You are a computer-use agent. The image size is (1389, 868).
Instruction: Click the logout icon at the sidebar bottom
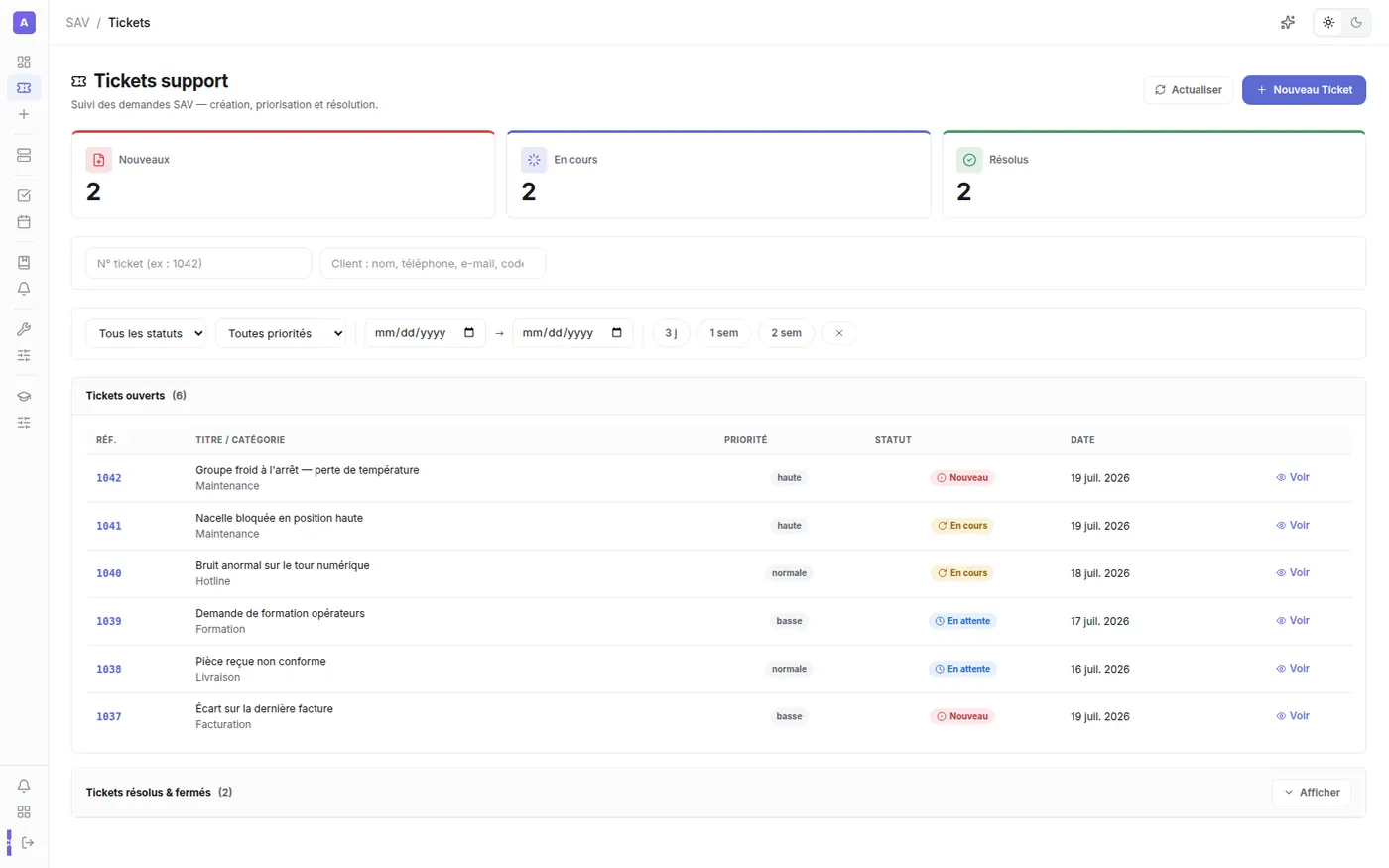click(28, 843)
